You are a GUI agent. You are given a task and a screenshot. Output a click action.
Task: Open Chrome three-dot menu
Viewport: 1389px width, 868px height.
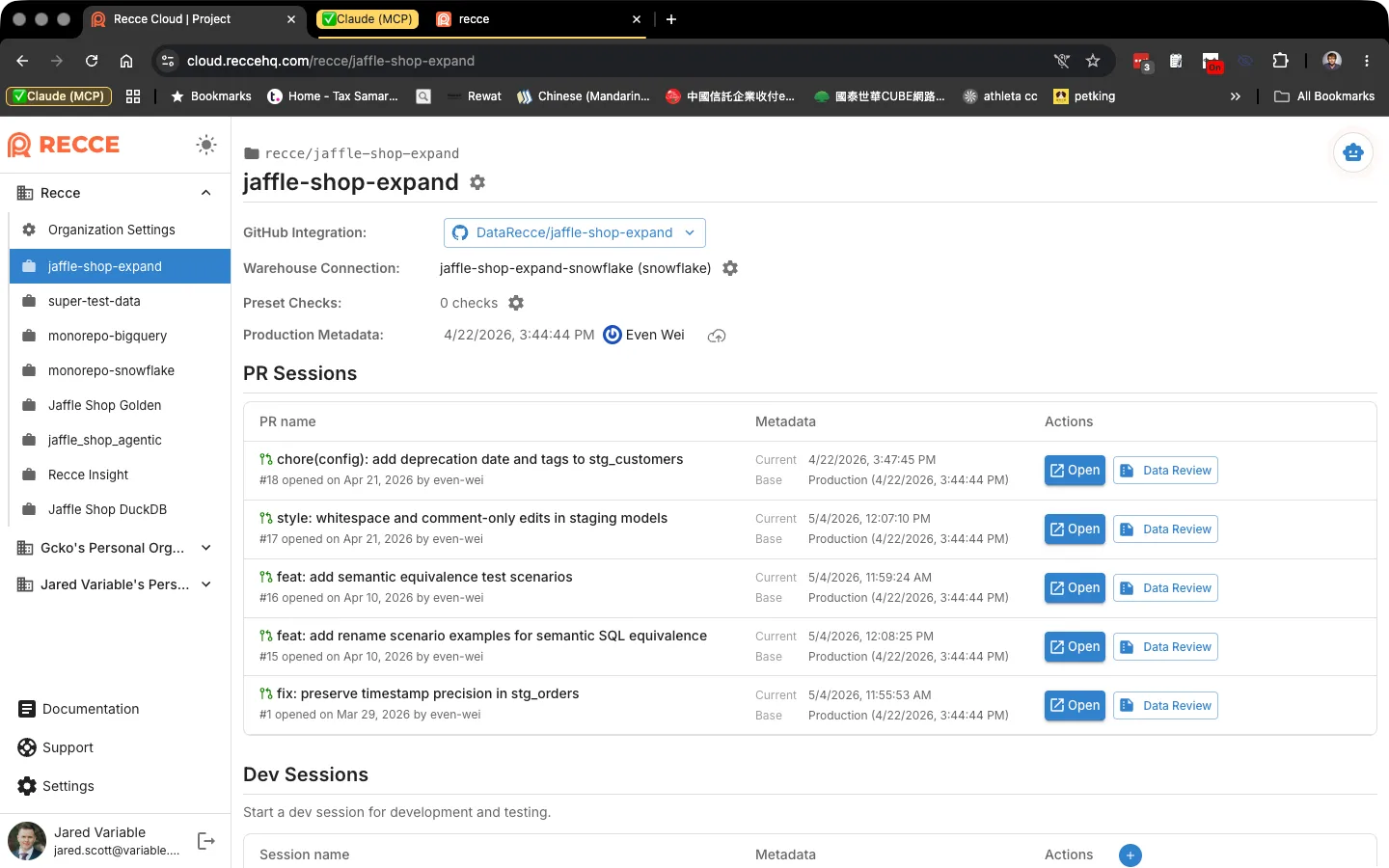point(1367,61)
